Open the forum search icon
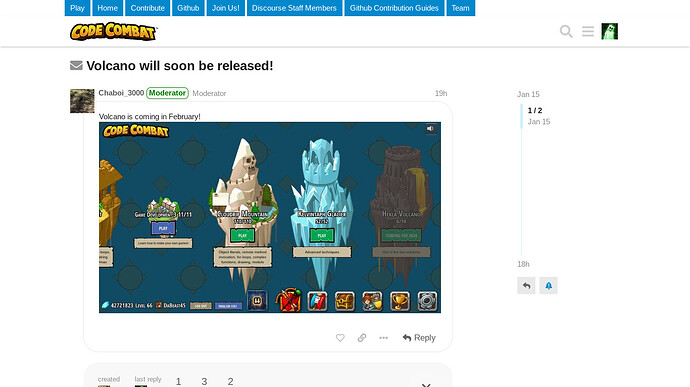This screenshot has width=690, height=387. pyautogui.click(x=566, y=31)
